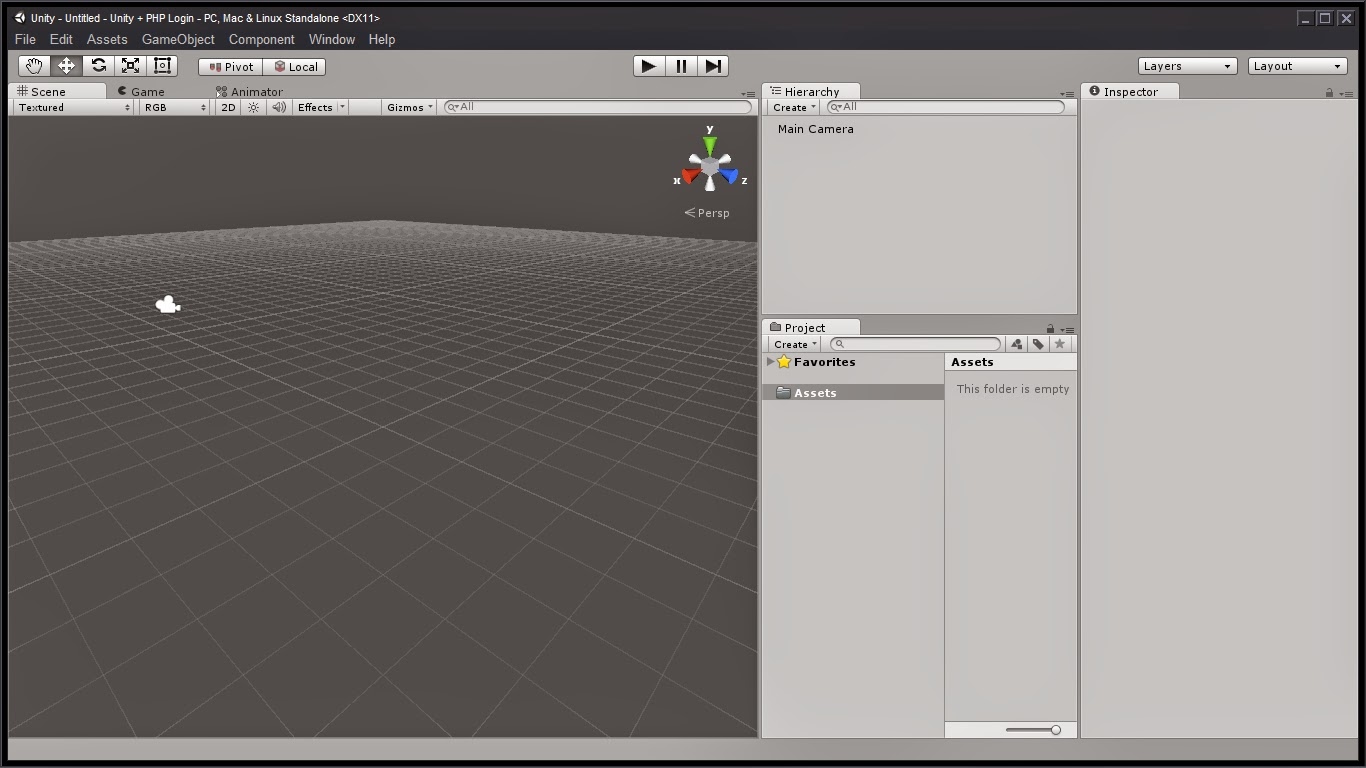Toggle scene lighting

click(253, 107)
